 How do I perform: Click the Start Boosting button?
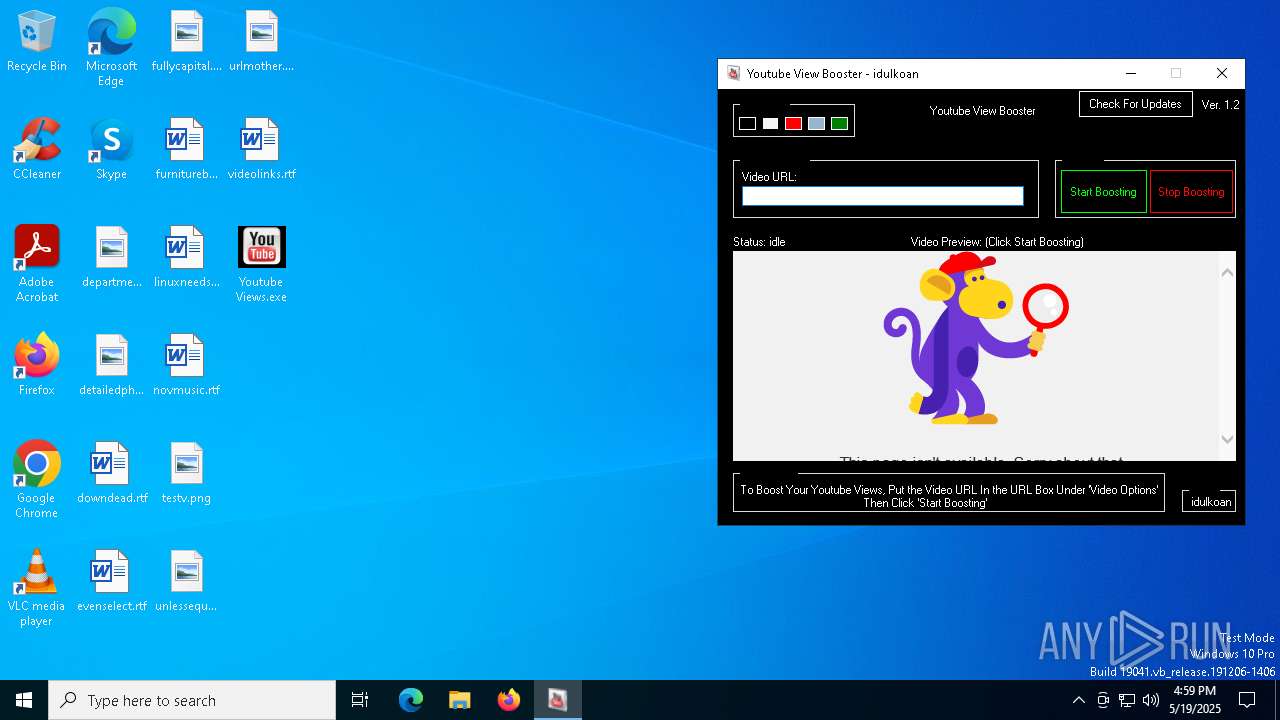coord(1103,192)
